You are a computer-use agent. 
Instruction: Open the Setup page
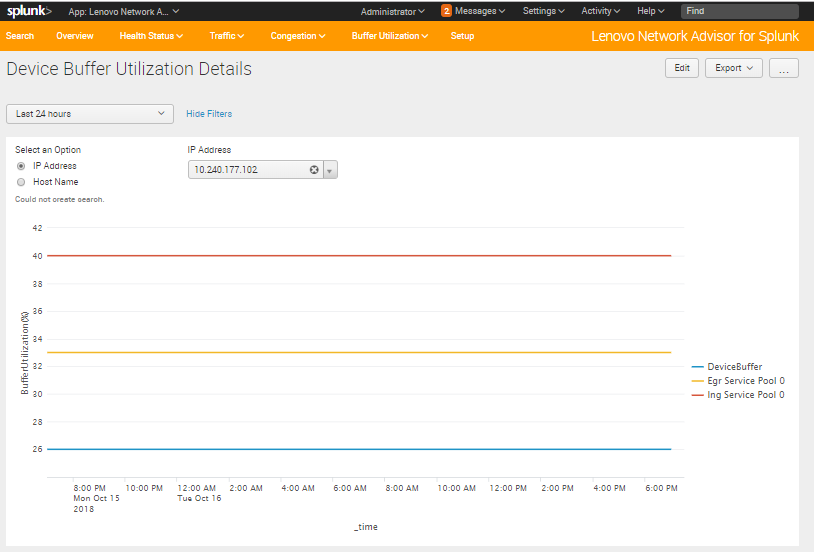462,36
